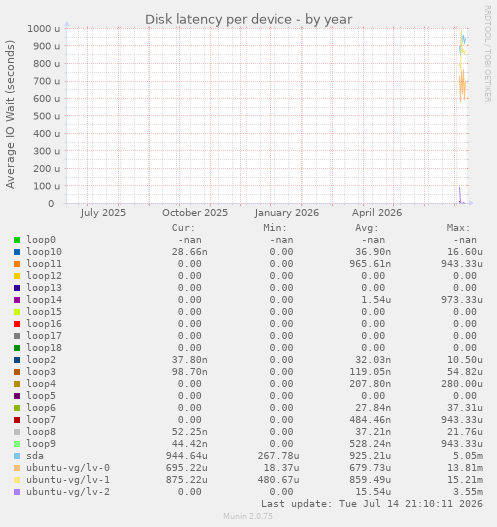Click the loop16 red legend swatch
This screenshot has width=497, height=527.
pyautogui.click(x=17, y=324)
